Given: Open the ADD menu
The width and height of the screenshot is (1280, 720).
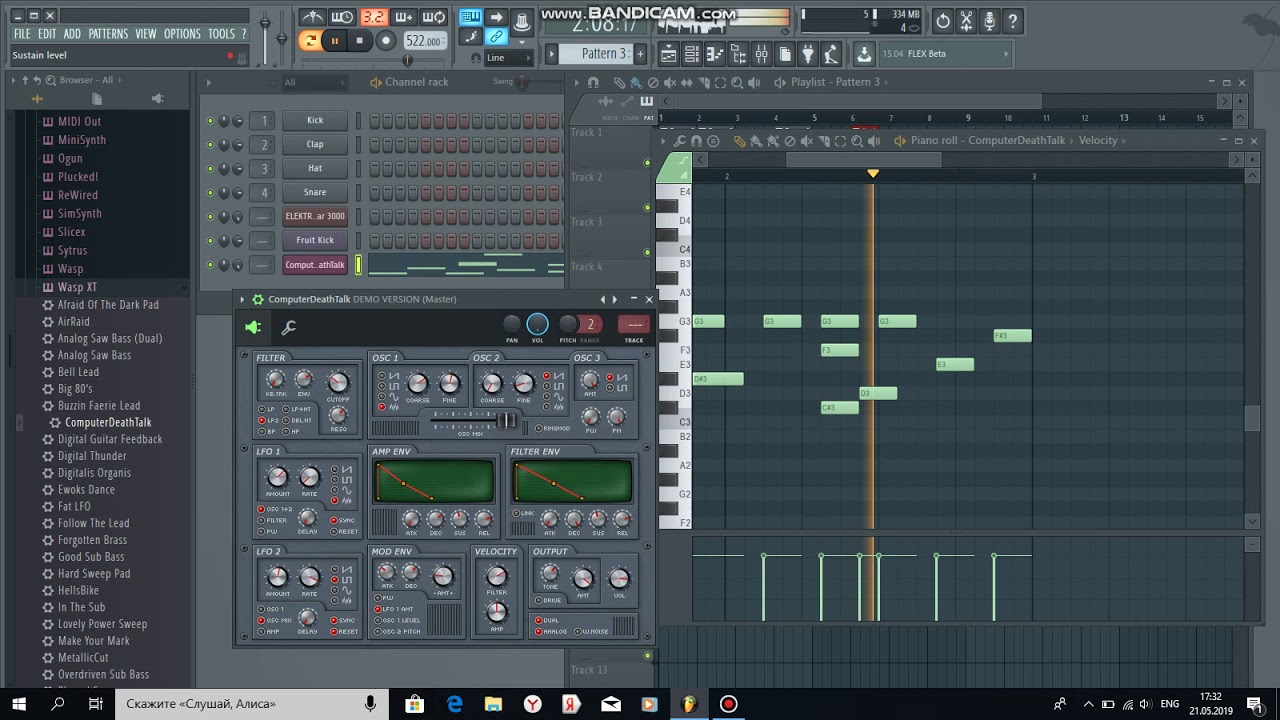Looking at the screenshot, I should pyautogui.click(x=72, y=34).
